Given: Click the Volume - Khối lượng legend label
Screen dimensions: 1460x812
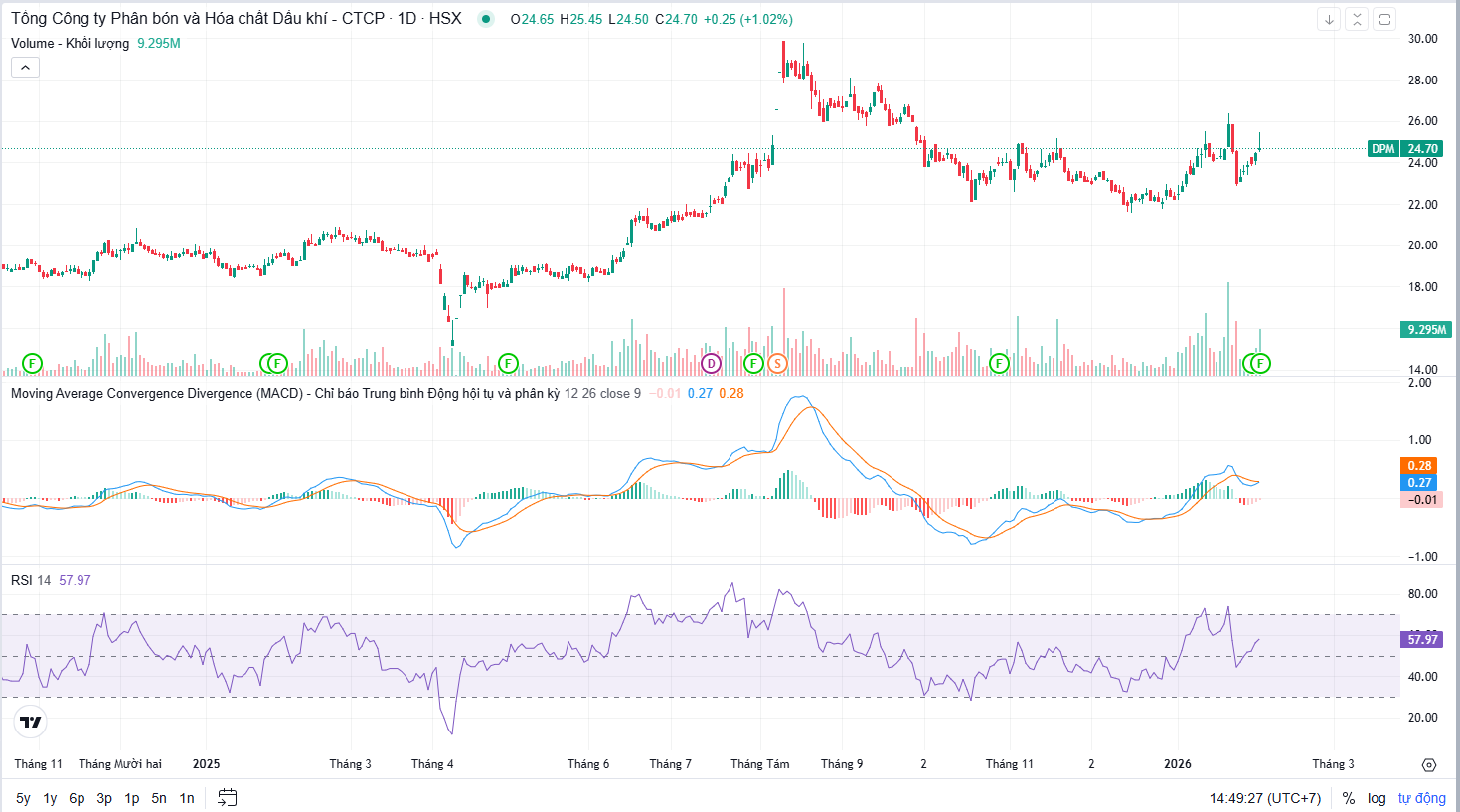Looking at the screenshot, I should 70,43.
